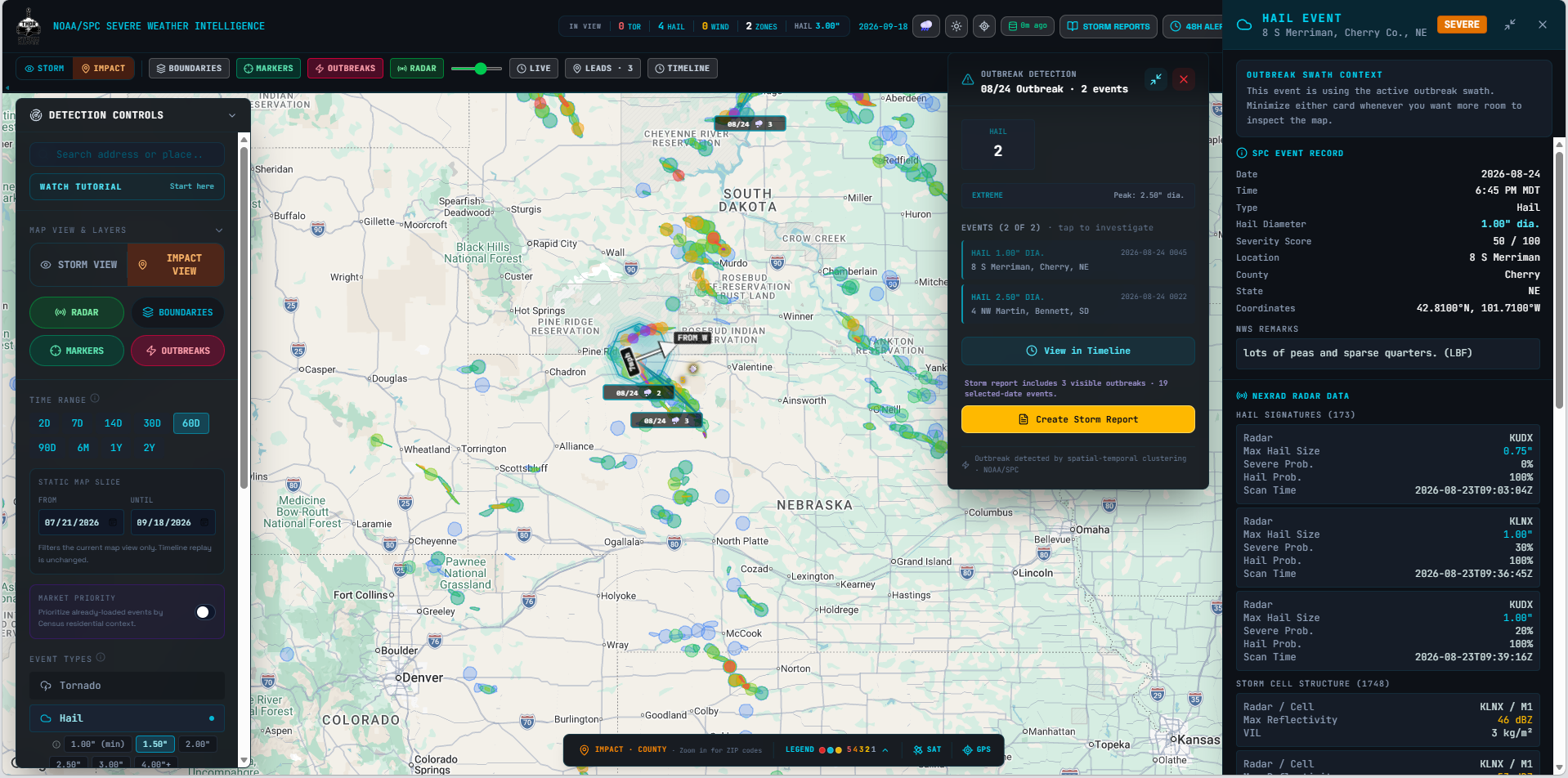The width and height of the screenshot is (1568, 778).
Task: Click the Create Storm Report button
Action: 1077,419
